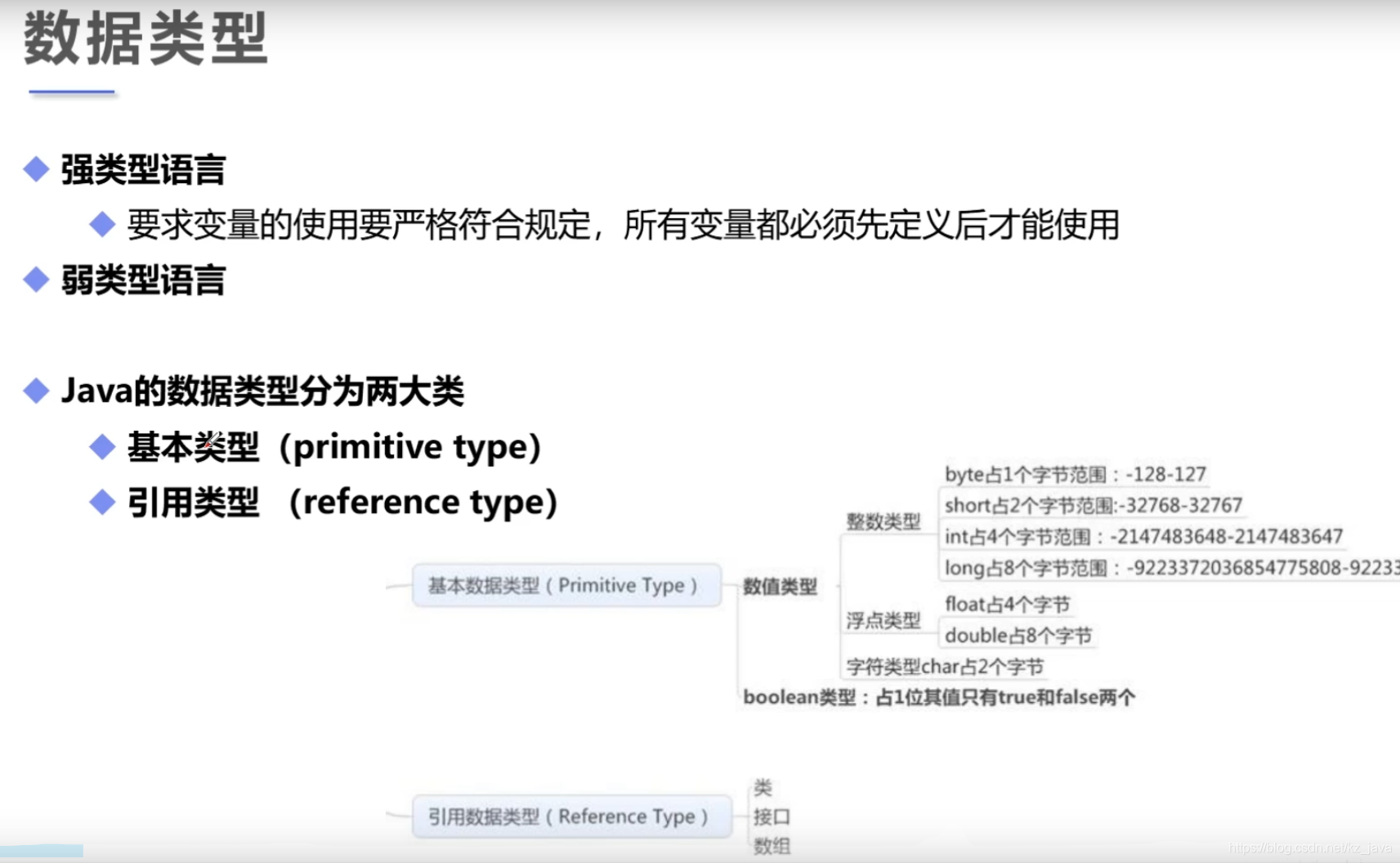Screen dimensions: 1400x863
Task: Select the 类 leaf under Reference Type
Action: point(763,788)
